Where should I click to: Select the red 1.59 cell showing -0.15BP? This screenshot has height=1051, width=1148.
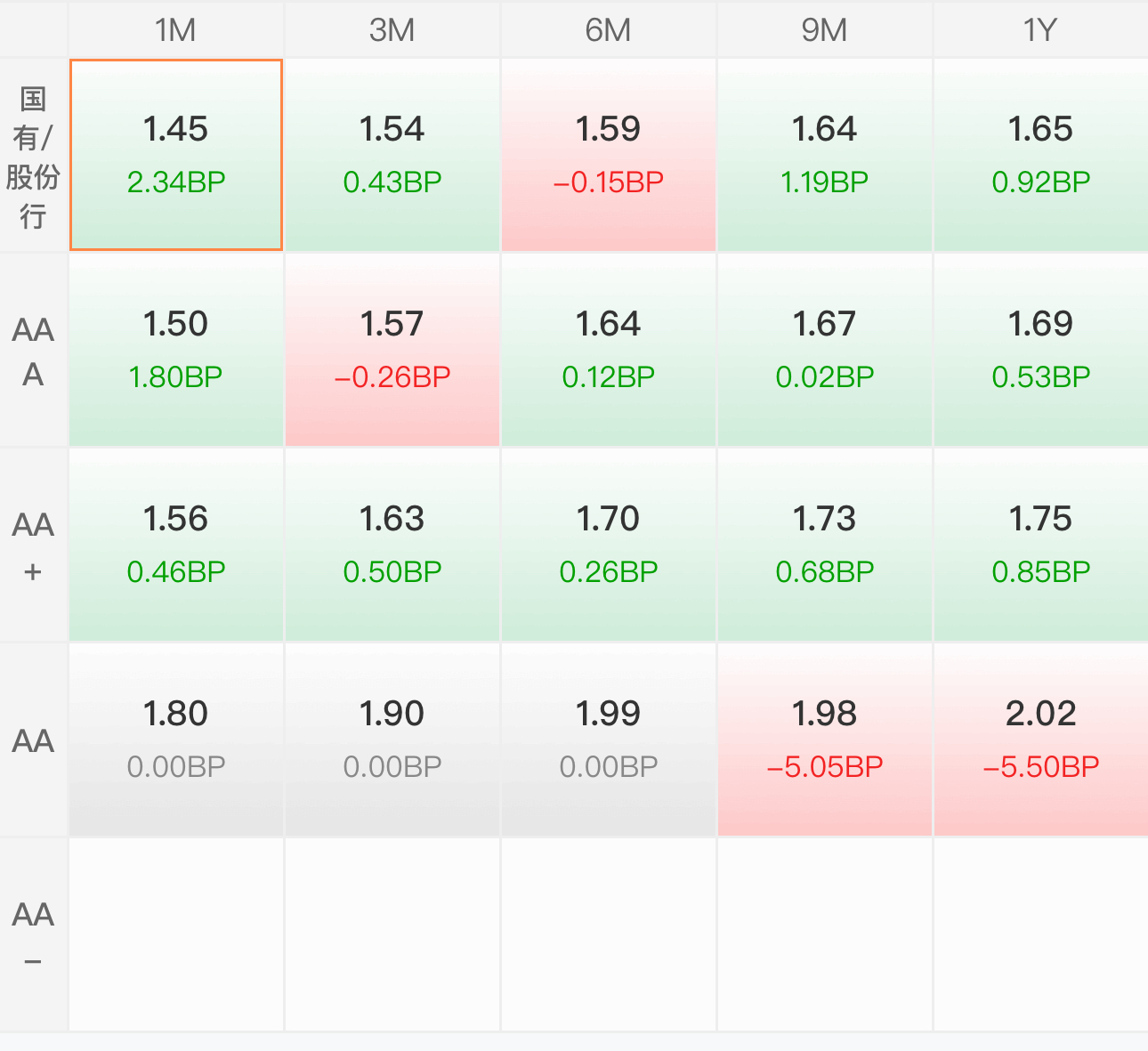pyautogui.click(x=609, y=155)
